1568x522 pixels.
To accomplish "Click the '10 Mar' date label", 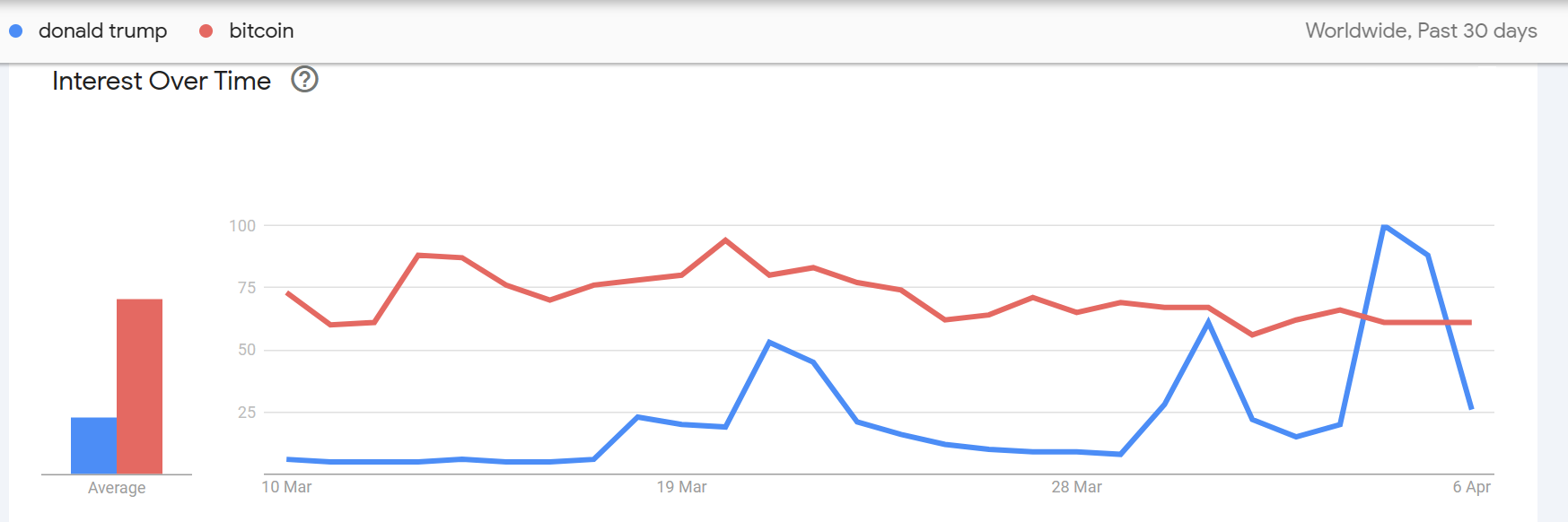I will click(286, 487).
